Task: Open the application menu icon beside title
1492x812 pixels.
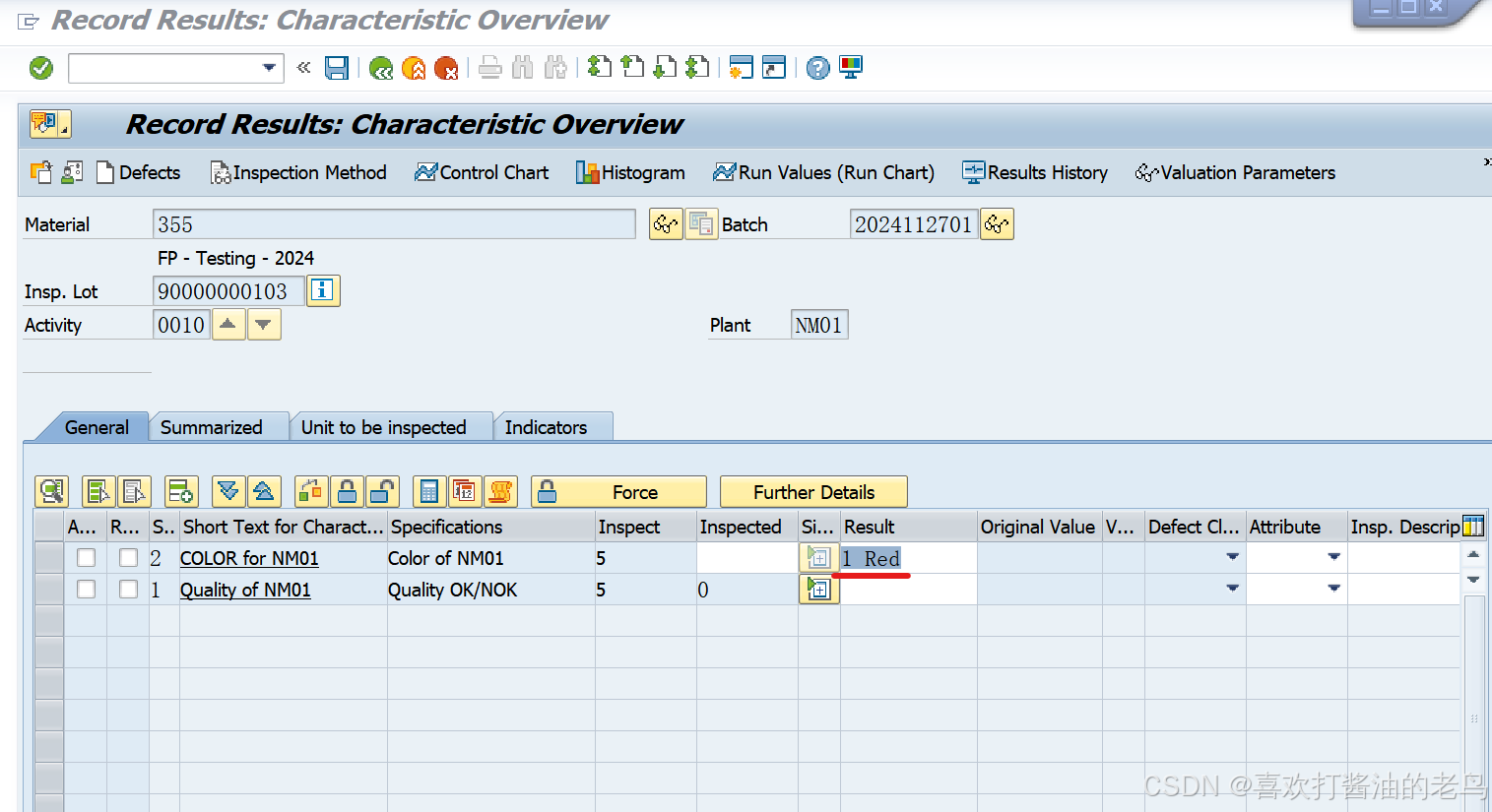Action: [49, 124]
